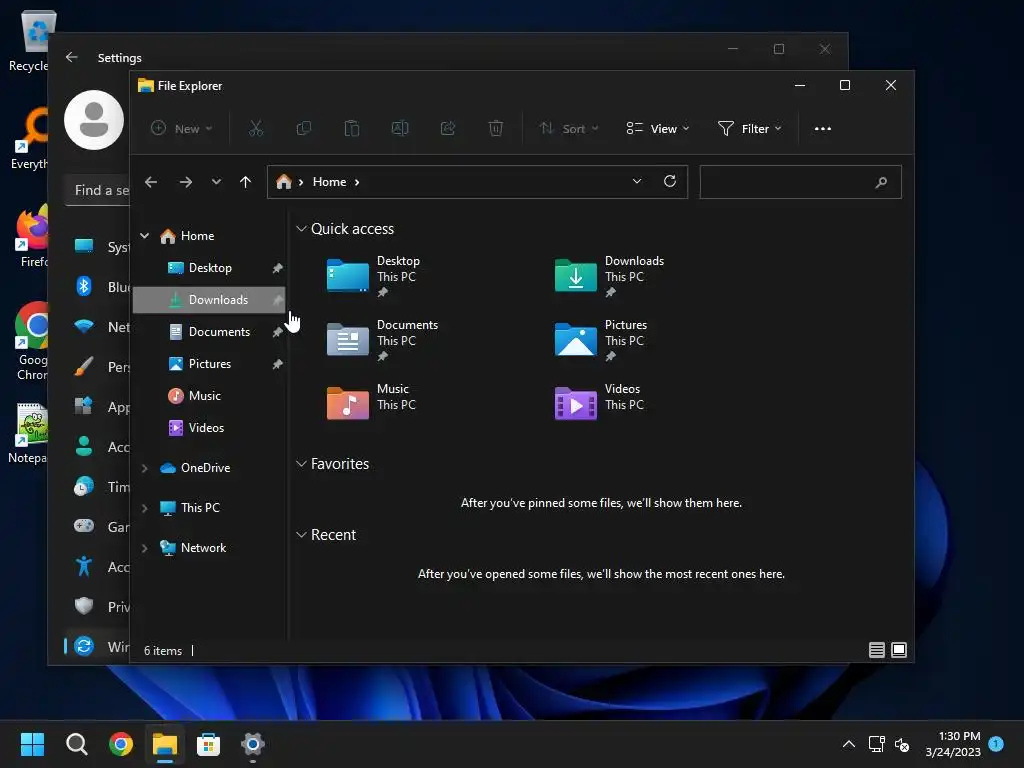The image size is (1024, 768).
Task: Click the Delete trash icon
Action: coord(496,129)
